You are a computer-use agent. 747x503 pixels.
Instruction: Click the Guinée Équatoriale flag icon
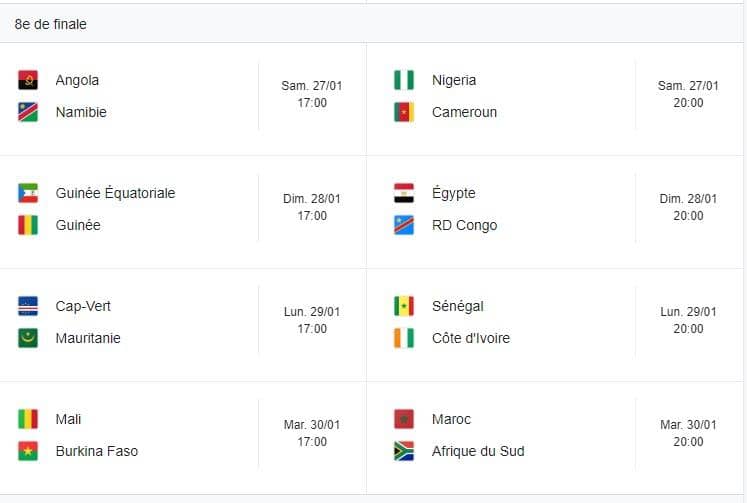(28, 193)
